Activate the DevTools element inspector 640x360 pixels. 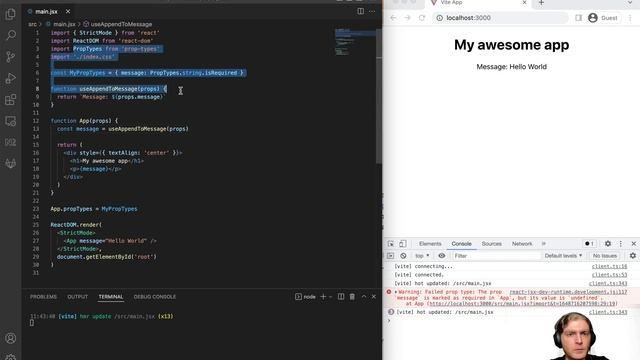tap(391, 244)
